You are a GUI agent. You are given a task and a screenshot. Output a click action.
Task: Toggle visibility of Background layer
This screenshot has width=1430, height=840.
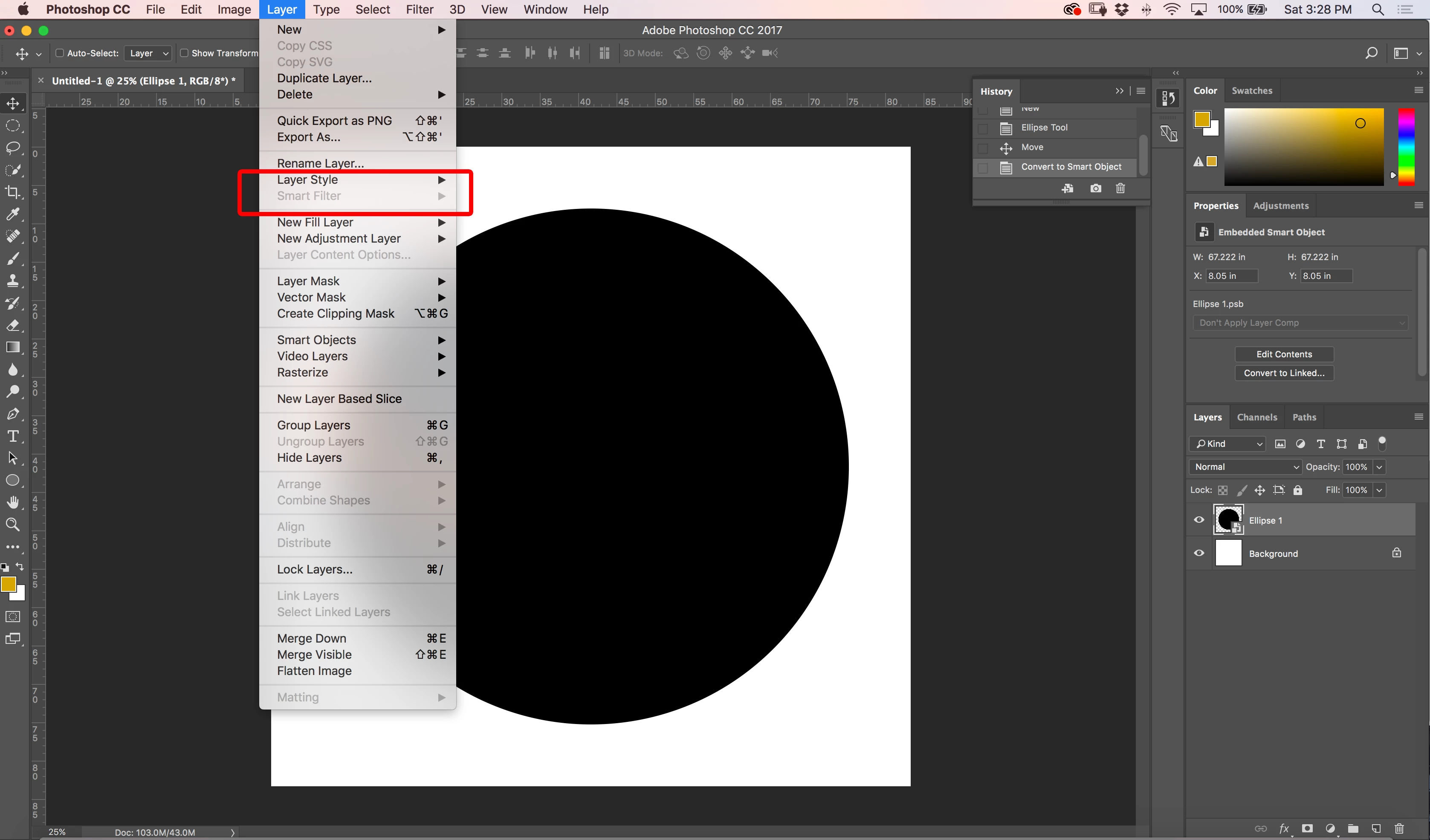point(1199,553)
